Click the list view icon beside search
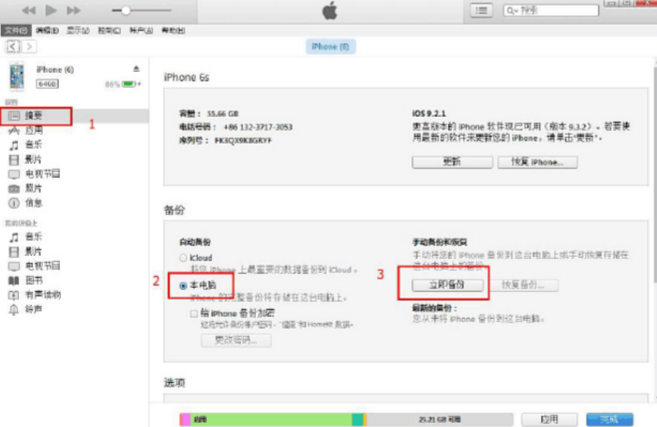Image resolution: width=657 pixels, height=427 pixels. click(482, 10)
